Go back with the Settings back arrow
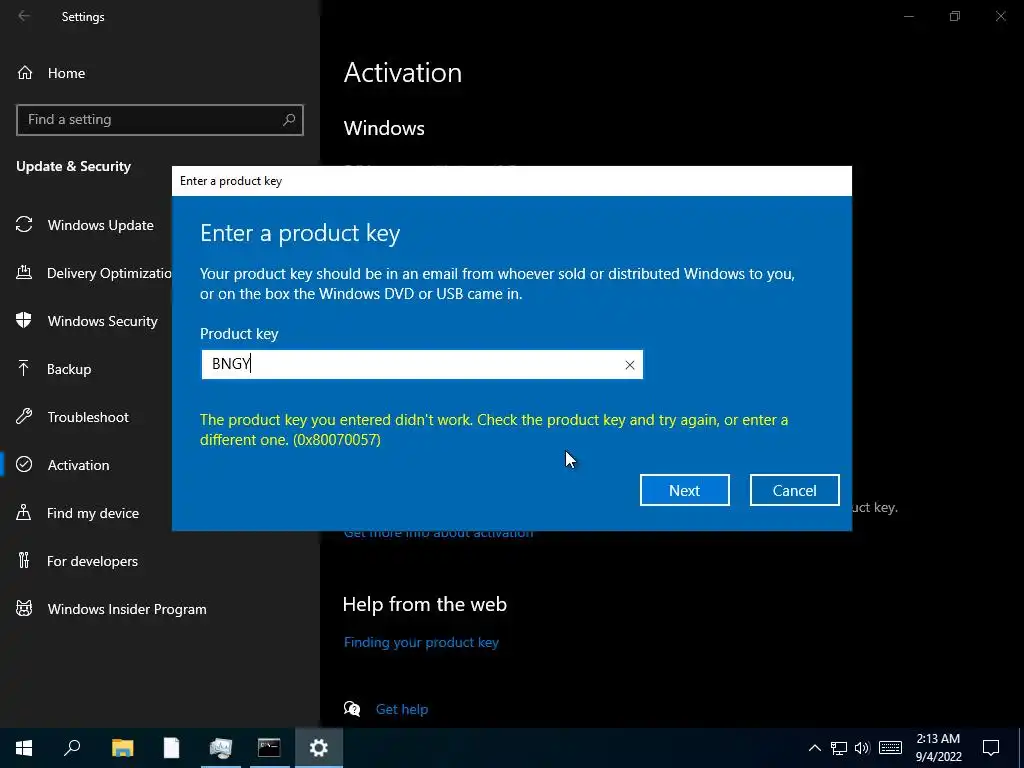The height and width of the screenshot is (768, 1024). [x=24, y=16]
